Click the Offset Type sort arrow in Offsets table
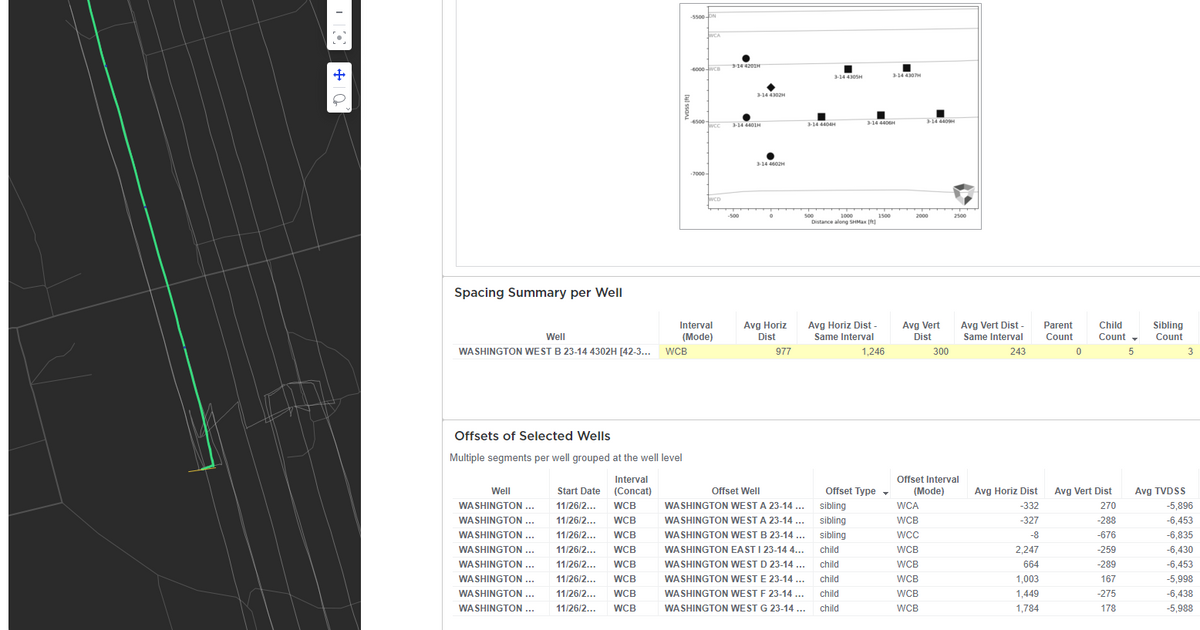 click(x=886, y=492)
